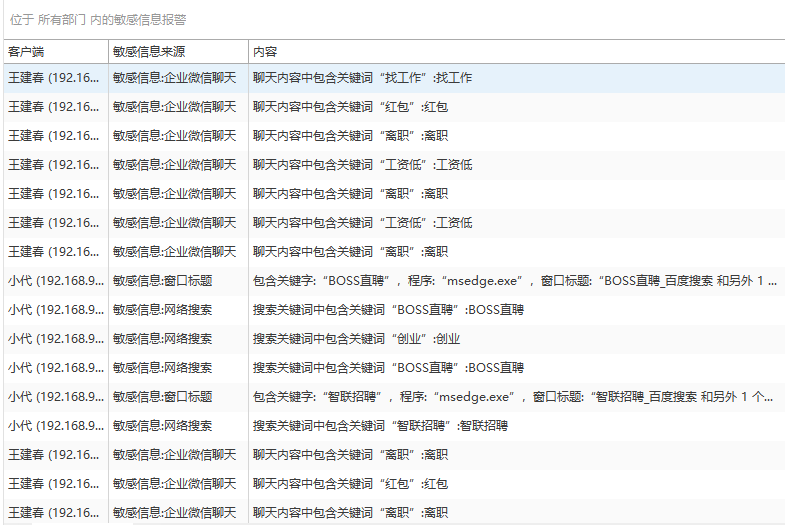Select 智联招聘 network search alert content
785x525 pixels.
coord(380,426)
